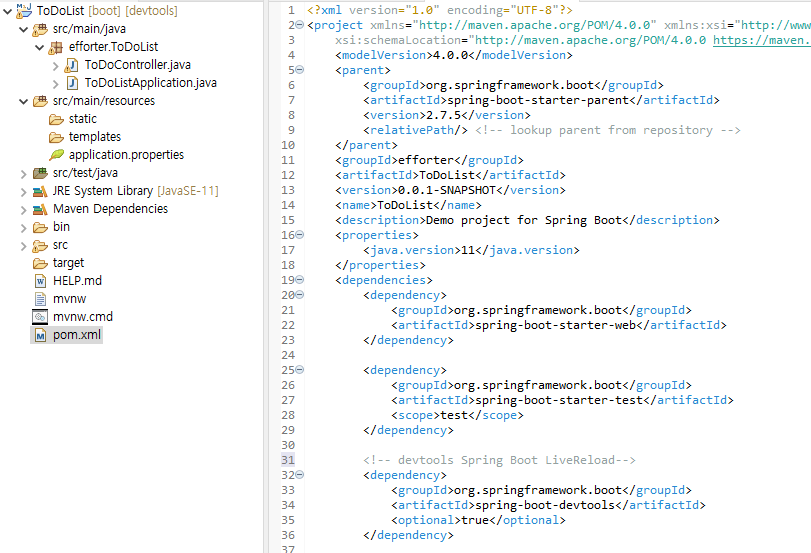The width and height of the screenshot is (811, 553).
Task: Select the static folder label
Action: click(83, 119)
